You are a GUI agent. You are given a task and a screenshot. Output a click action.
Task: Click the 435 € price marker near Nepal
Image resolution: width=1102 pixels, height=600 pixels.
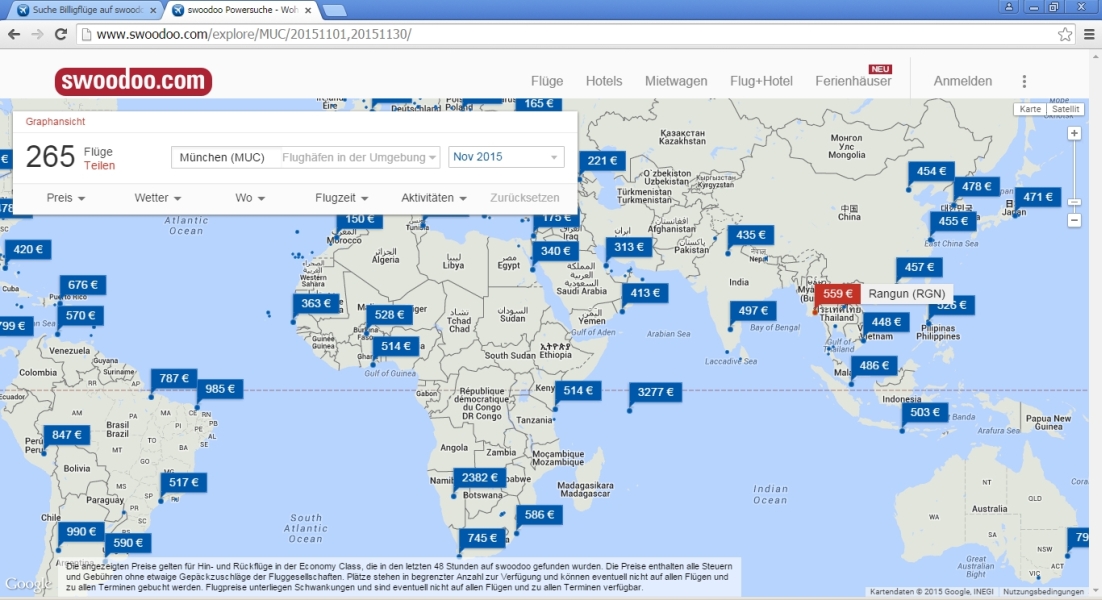pos(751,235)
